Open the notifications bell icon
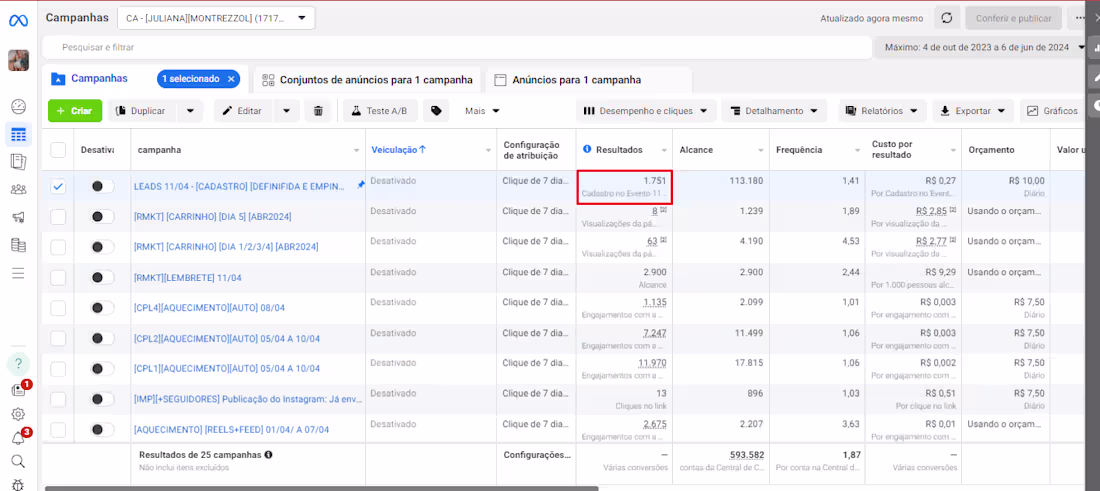Screen dimensions: 1100x491 coord(18,438)
